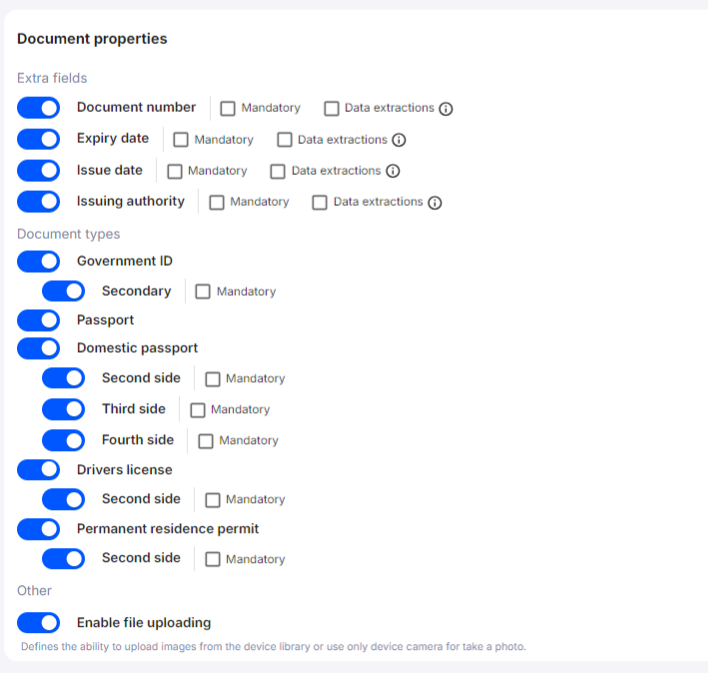Viewport: 708px width, 673px height.
Task: Toggle the Issue date extra field
Action: 39,170
